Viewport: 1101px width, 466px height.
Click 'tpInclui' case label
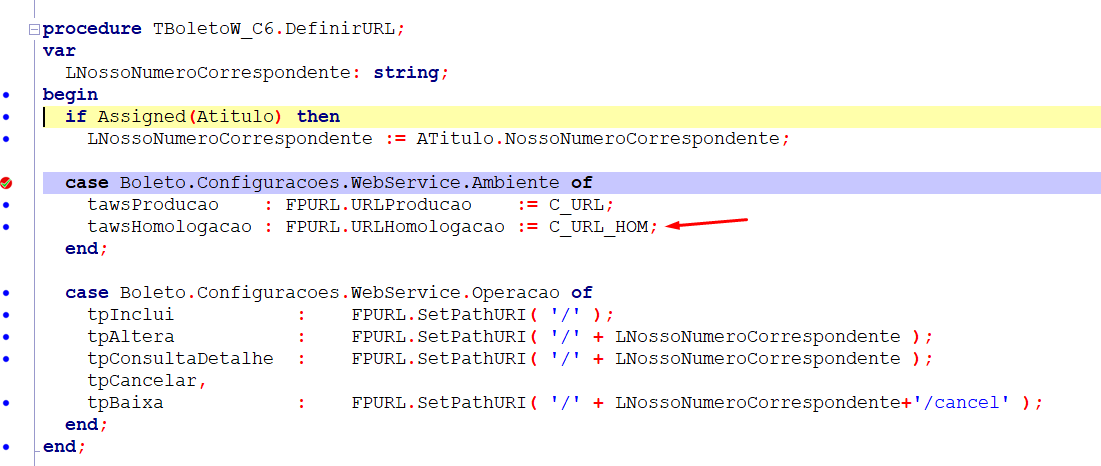point(131,314)
